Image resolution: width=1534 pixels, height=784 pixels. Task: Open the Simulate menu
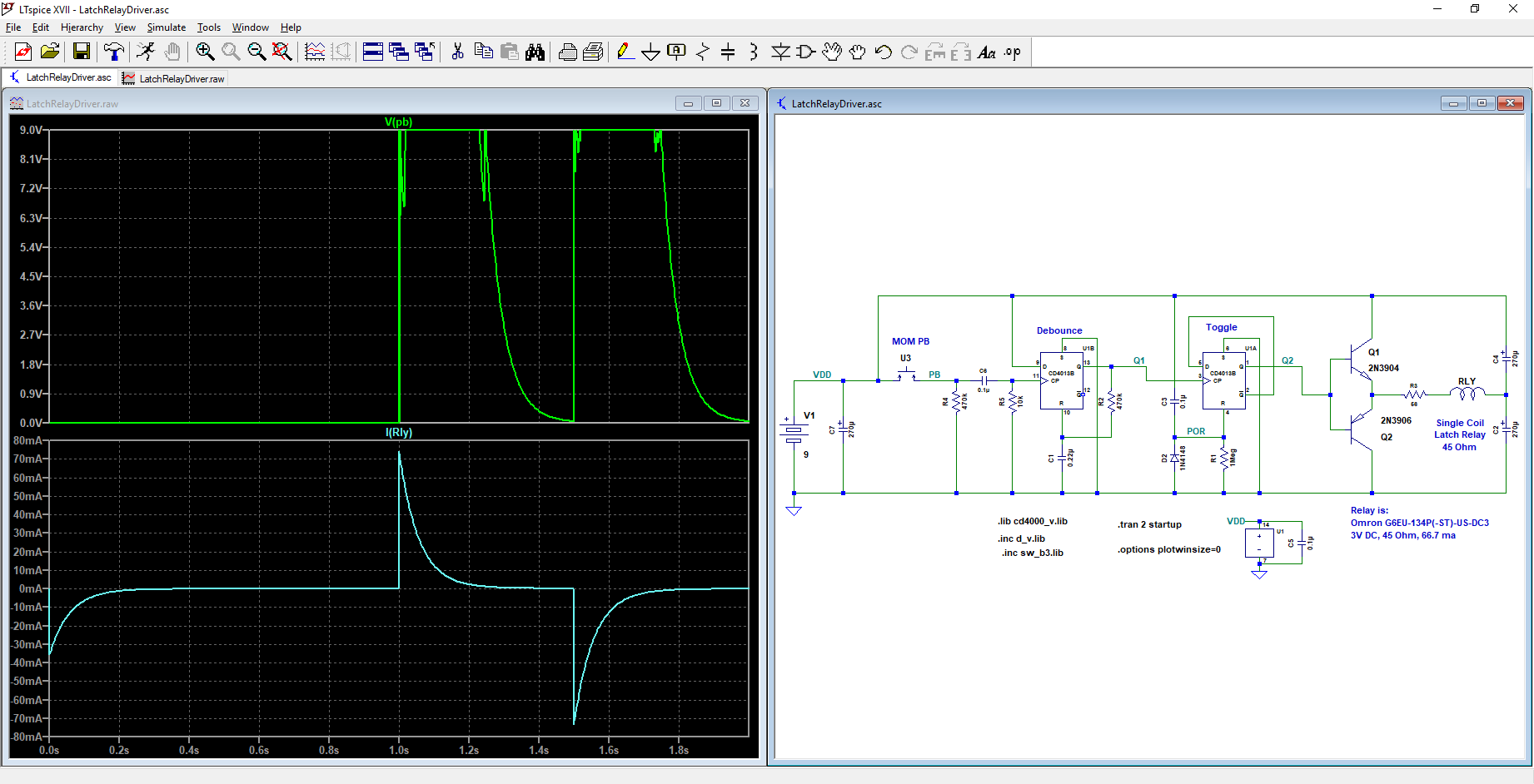coord(167,27)
